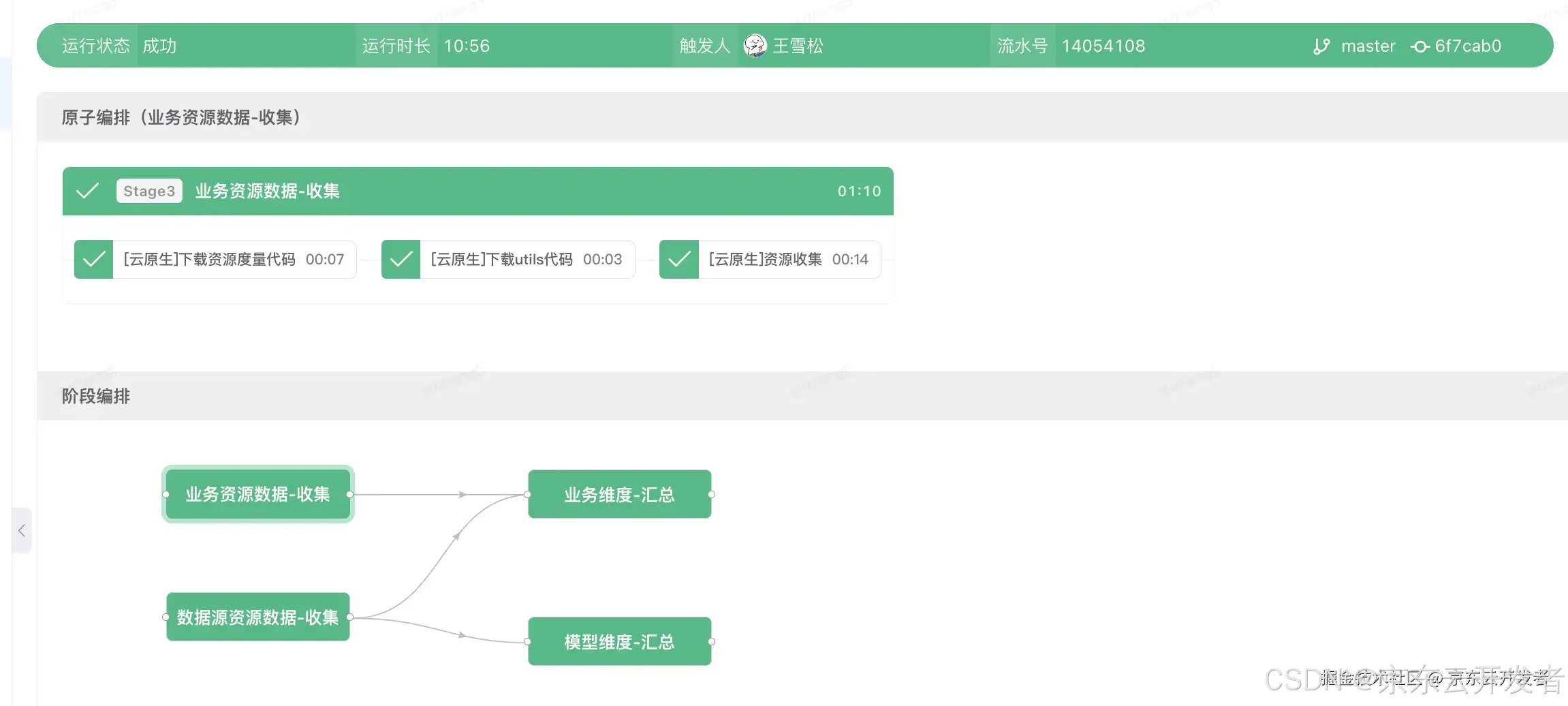Toggle selection of the 模型维度-汇总 node
1568x706 pixels.
click(x=618, y=641)
